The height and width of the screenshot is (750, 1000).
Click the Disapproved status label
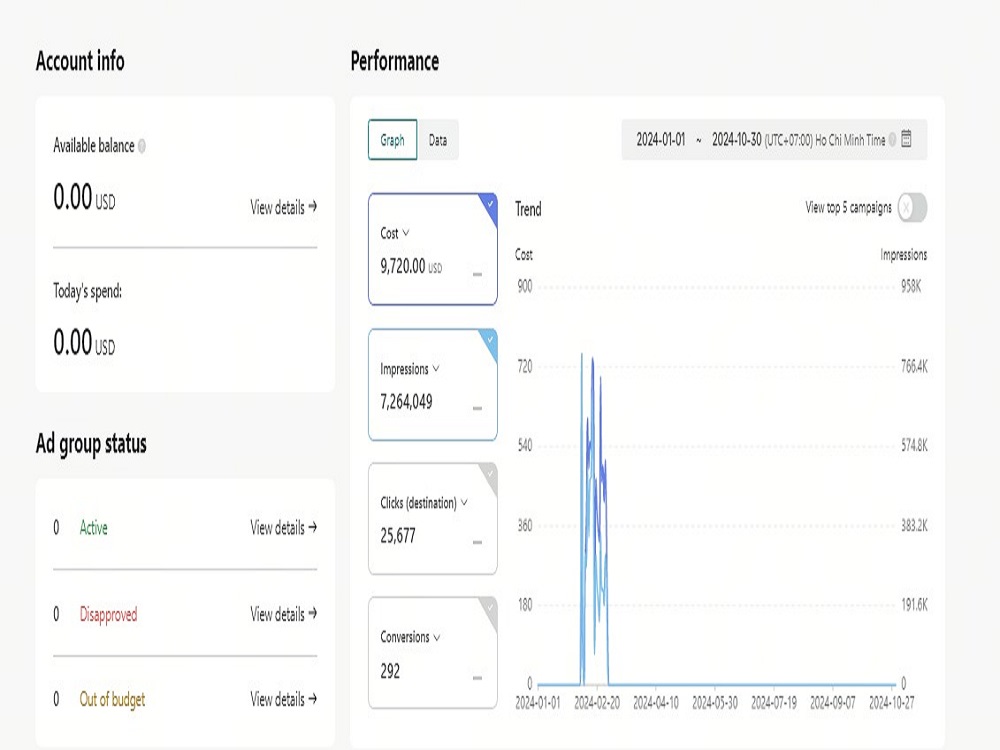108,614
